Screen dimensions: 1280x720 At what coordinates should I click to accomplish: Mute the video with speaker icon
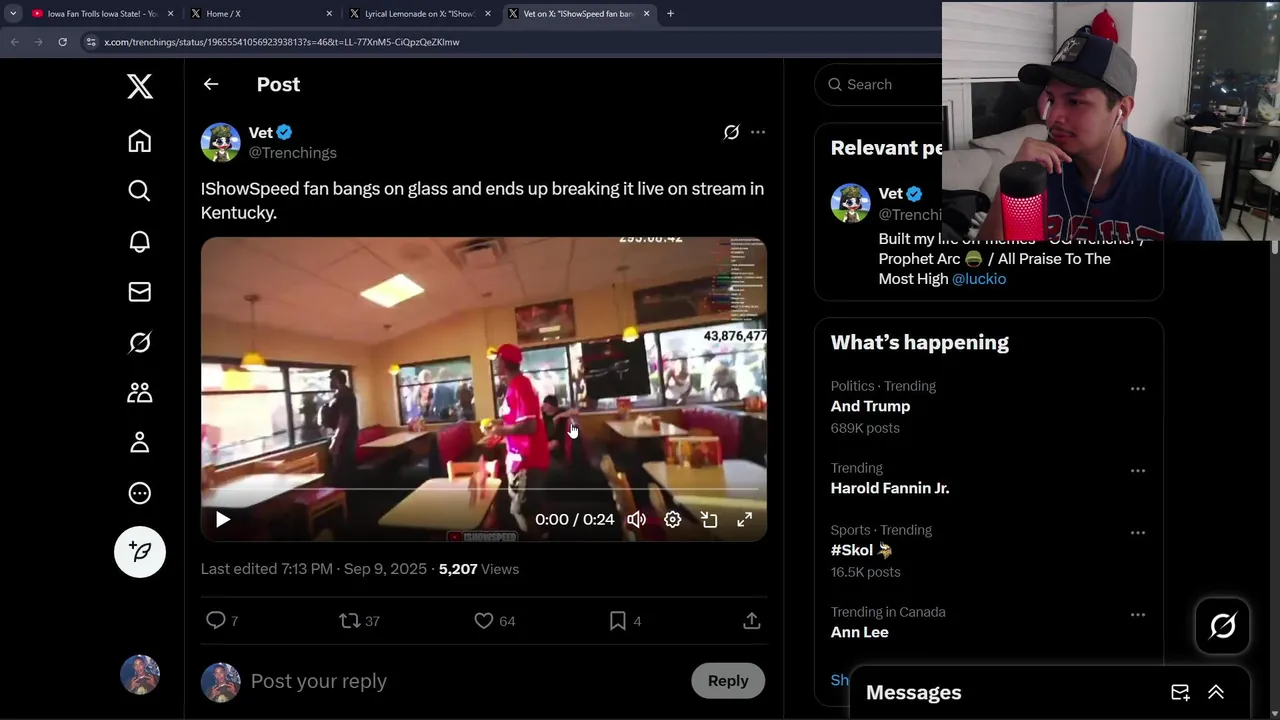(637, 520)
